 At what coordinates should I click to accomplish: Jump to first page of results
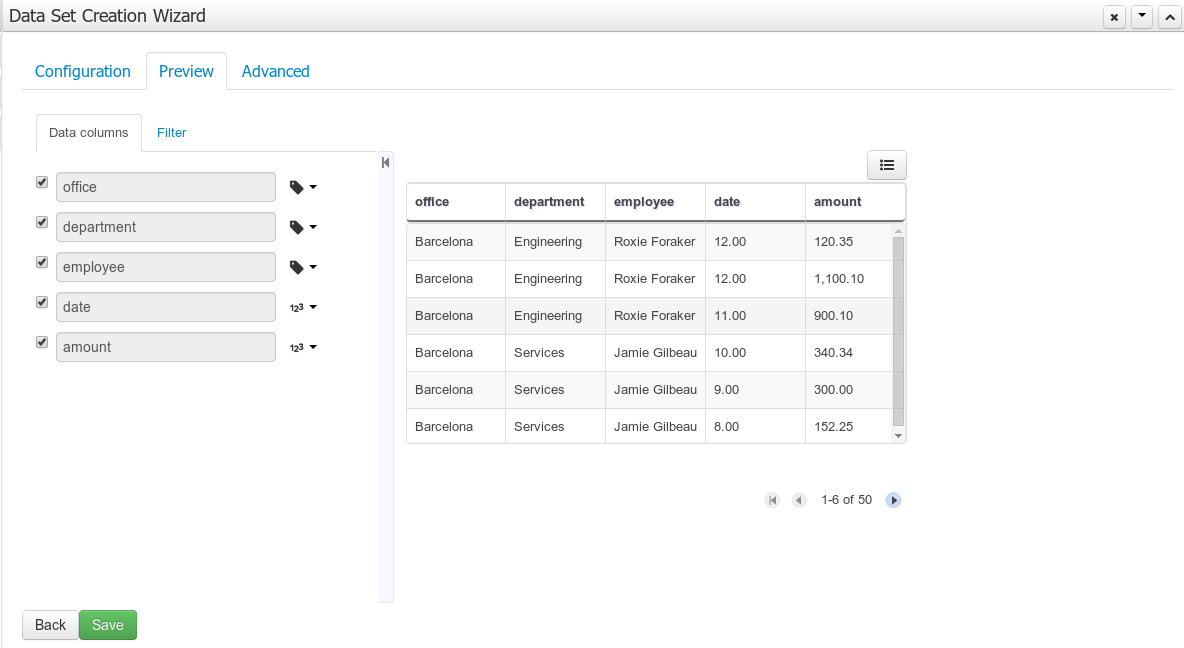coord(772,500)
